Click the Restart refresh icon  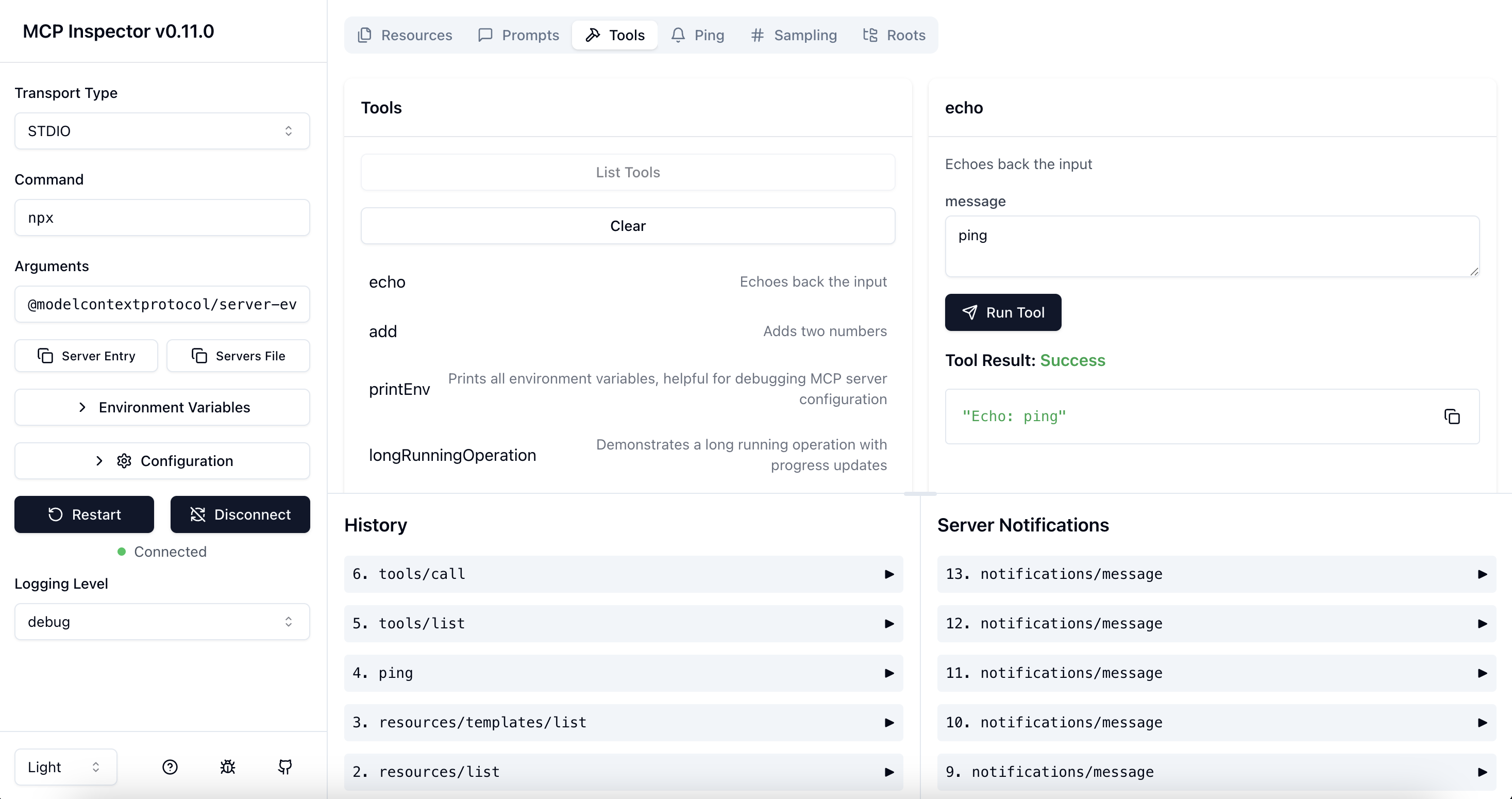(x=55, y=514)
